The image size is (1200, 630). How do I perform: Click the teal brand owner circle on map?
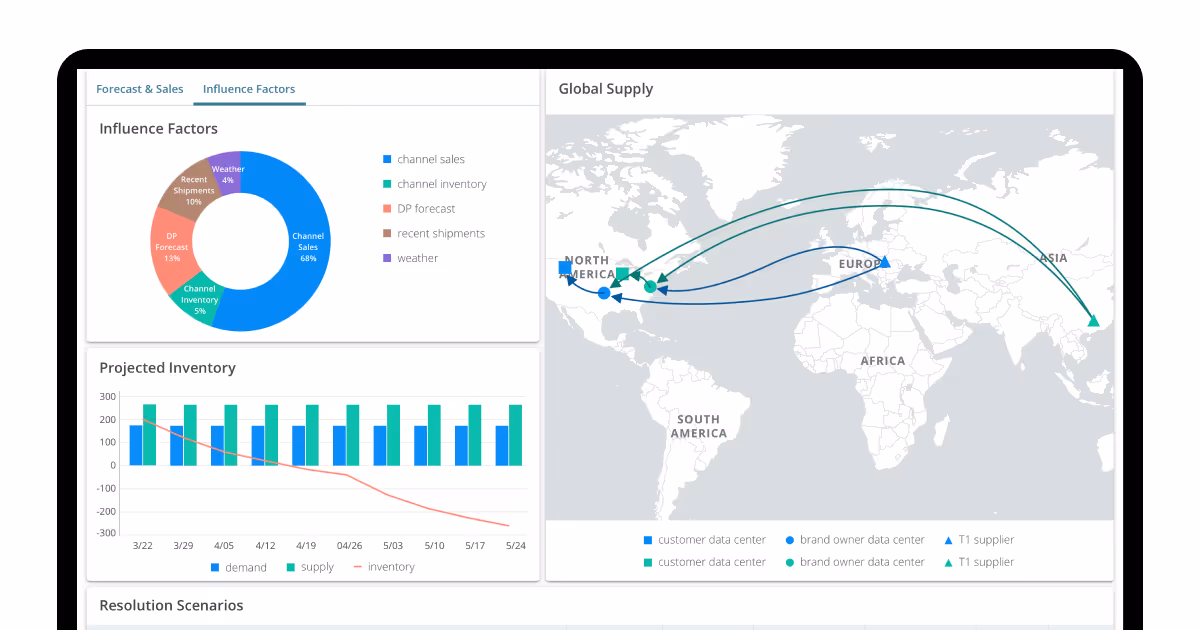click(650, 287)
